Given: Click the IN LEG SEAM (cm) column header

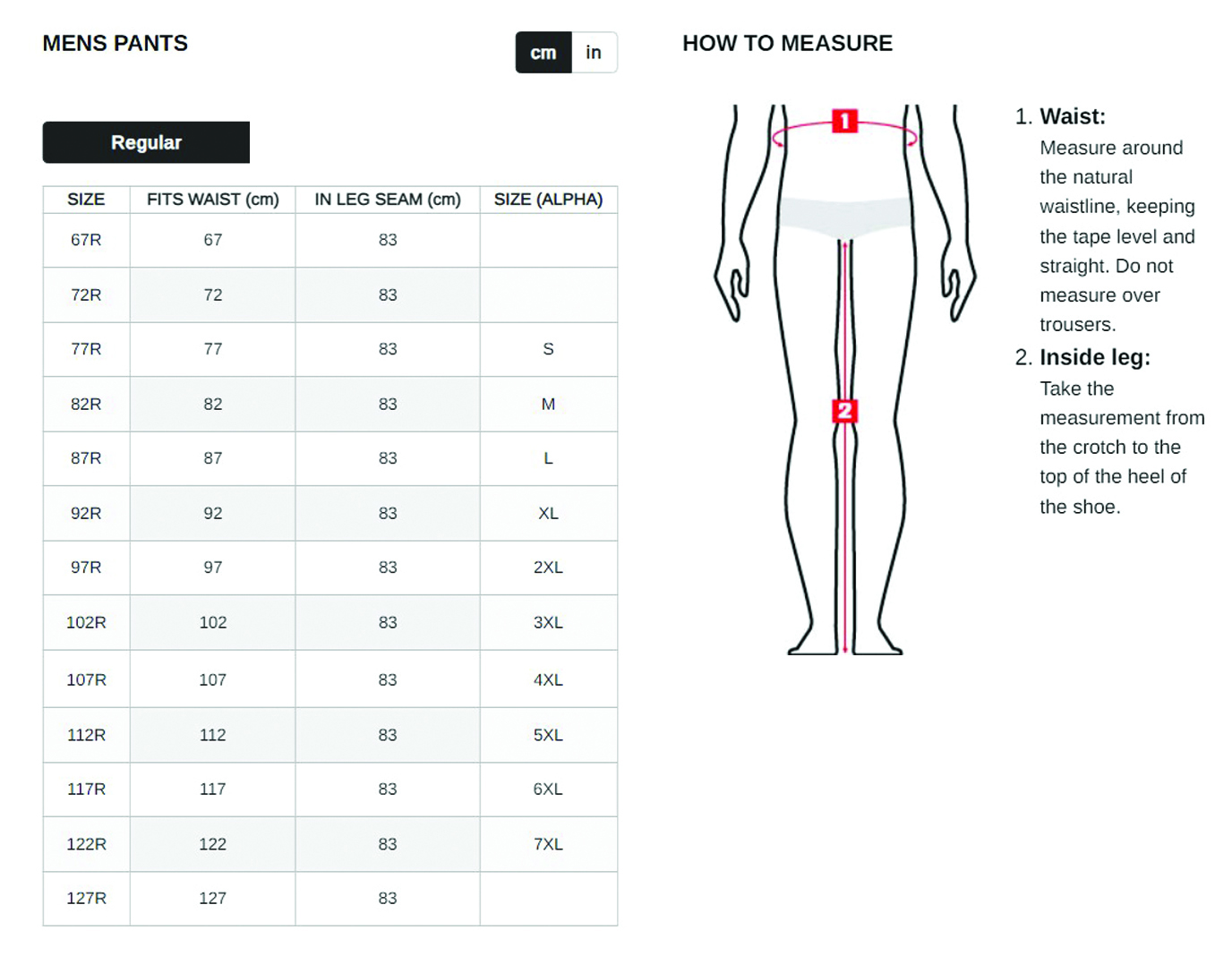Looking at the screenshot, I should [387, 200].
